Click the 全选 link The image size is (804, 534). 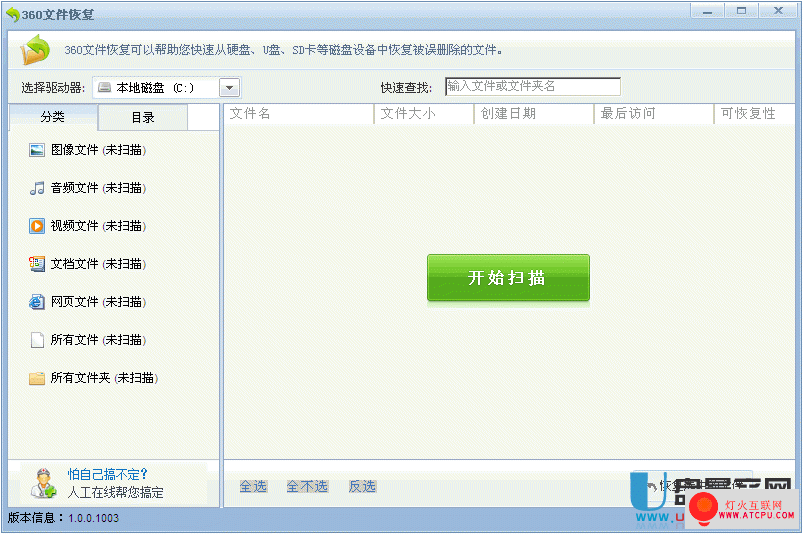[253, 486]
